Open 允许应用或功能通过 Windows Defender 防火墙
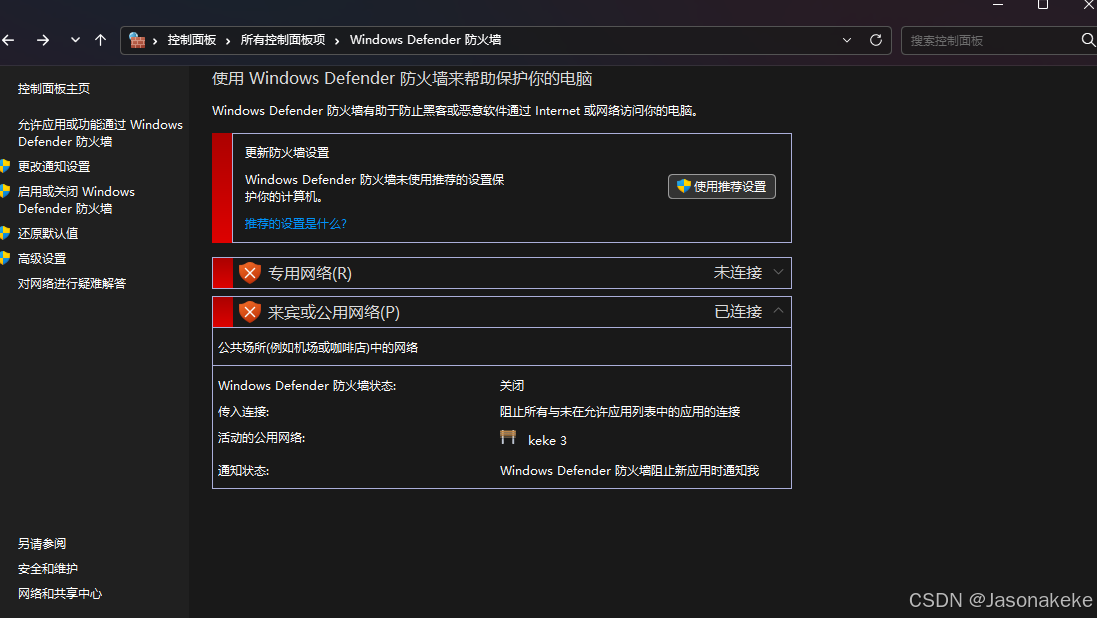Viewport: 1097px width, 618px height. pyautogui.click(x=100, y=133)
